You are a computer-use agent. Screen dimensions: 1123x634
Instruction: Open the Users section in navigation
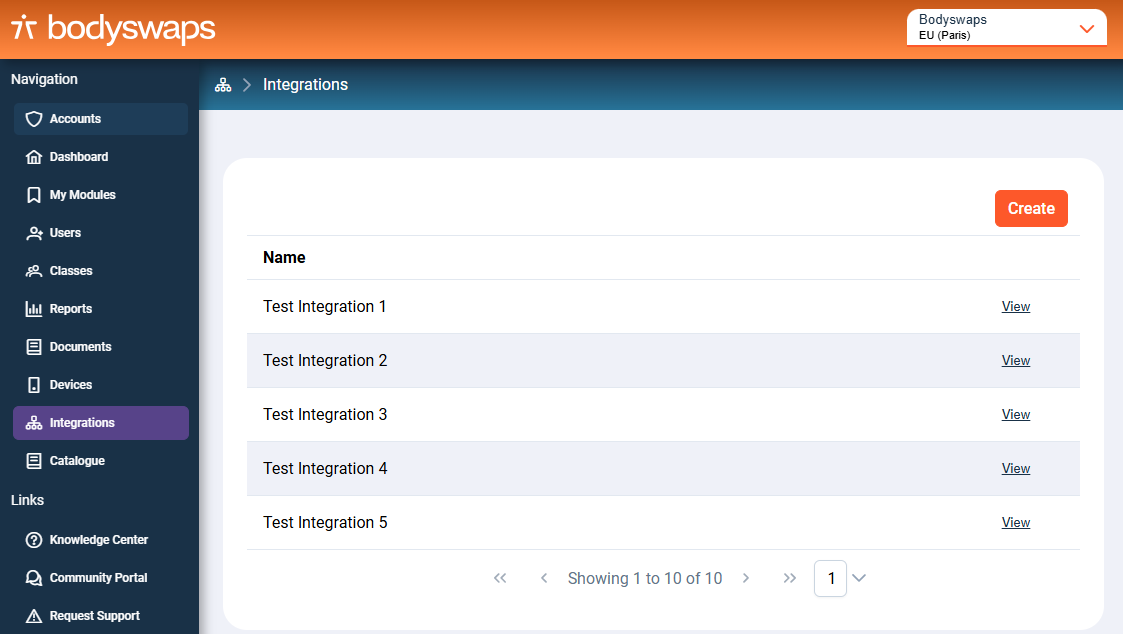[65, 233]
